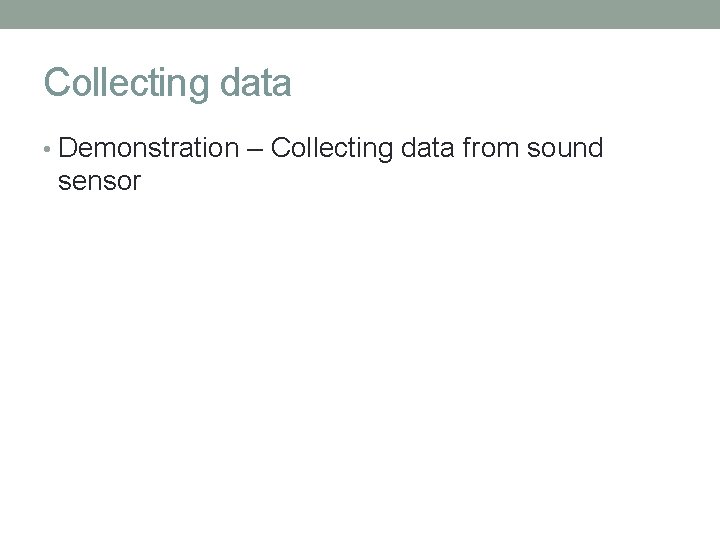
Task: Click the word 'data' in the bullet text
Action: (x=427, y=150)
